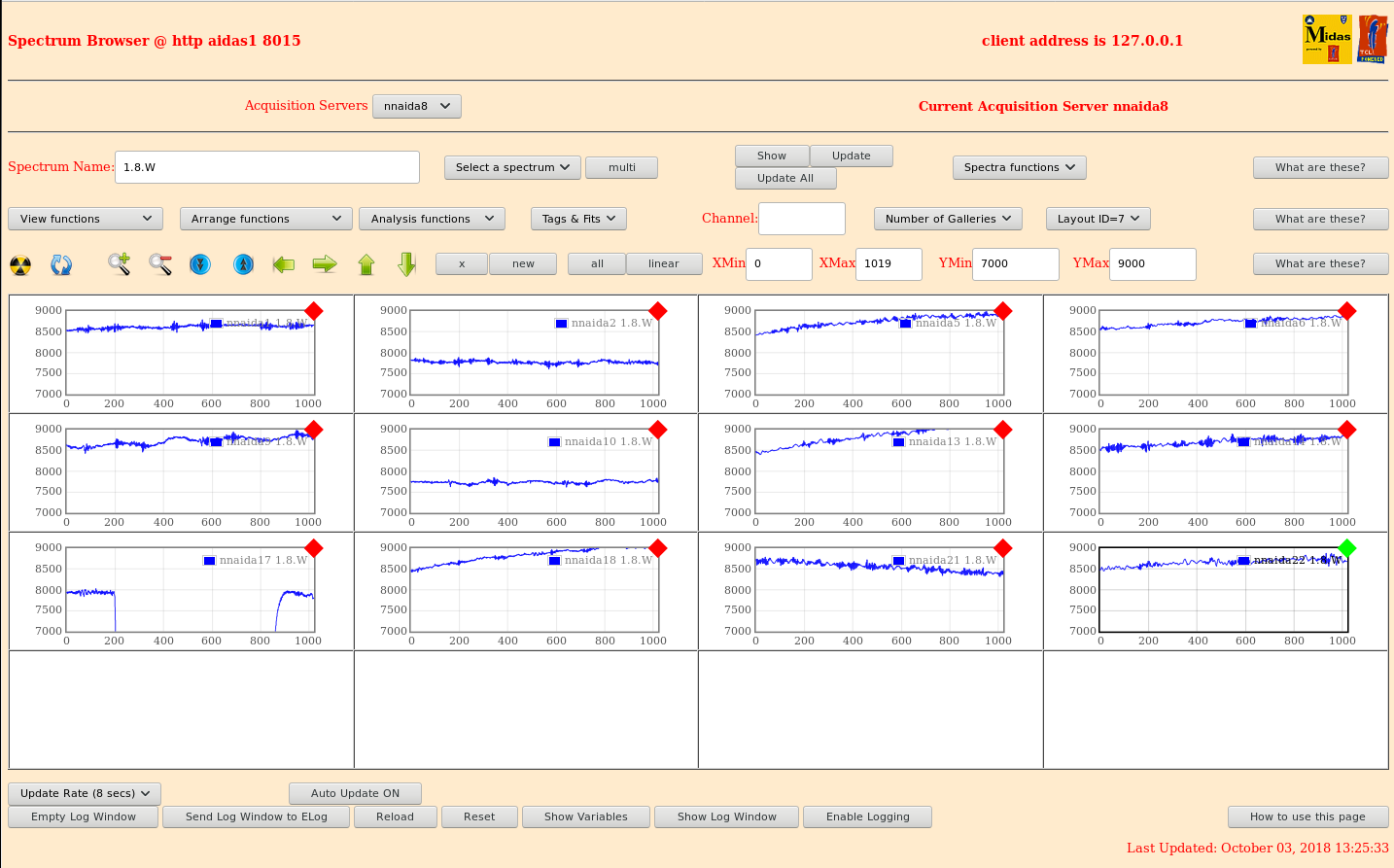Click the zoom out magnifier icon
This screenshot has height=868, width=1394.
tap(160, 263)
